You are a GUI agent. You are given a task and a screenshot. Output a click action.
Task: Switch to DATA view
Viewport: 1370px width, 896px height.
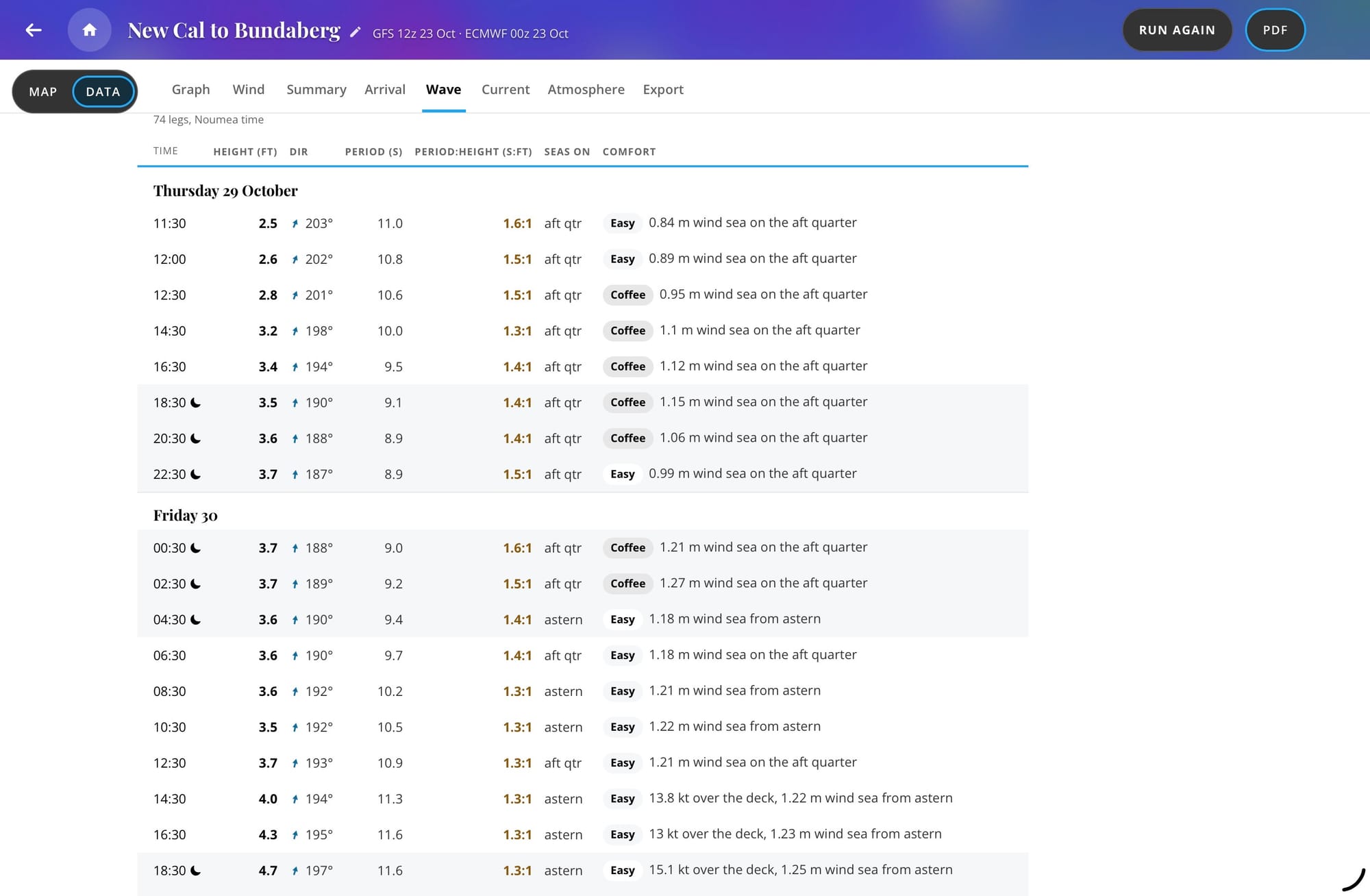[103, 92]
